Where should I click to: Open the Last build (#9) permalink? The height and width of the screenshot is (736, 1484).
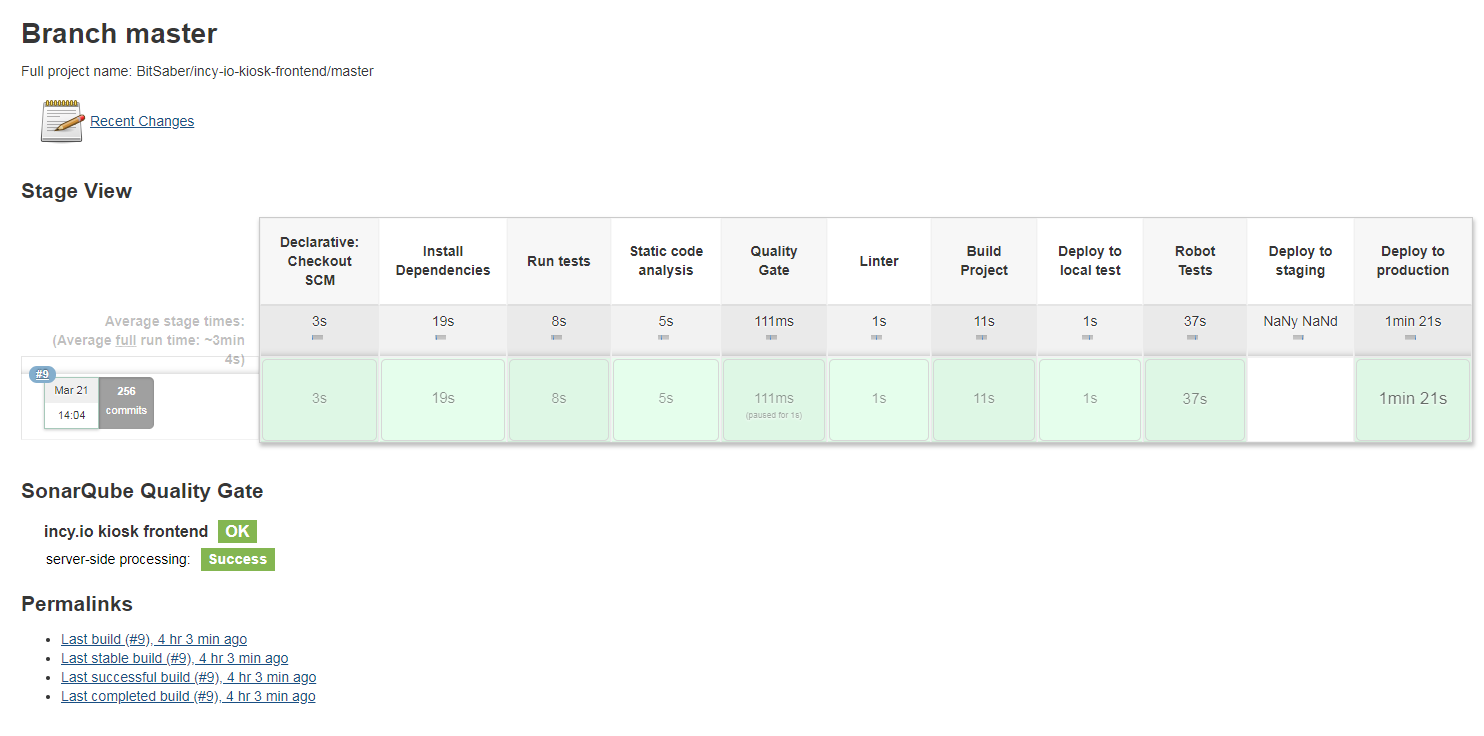pos(154,639)
